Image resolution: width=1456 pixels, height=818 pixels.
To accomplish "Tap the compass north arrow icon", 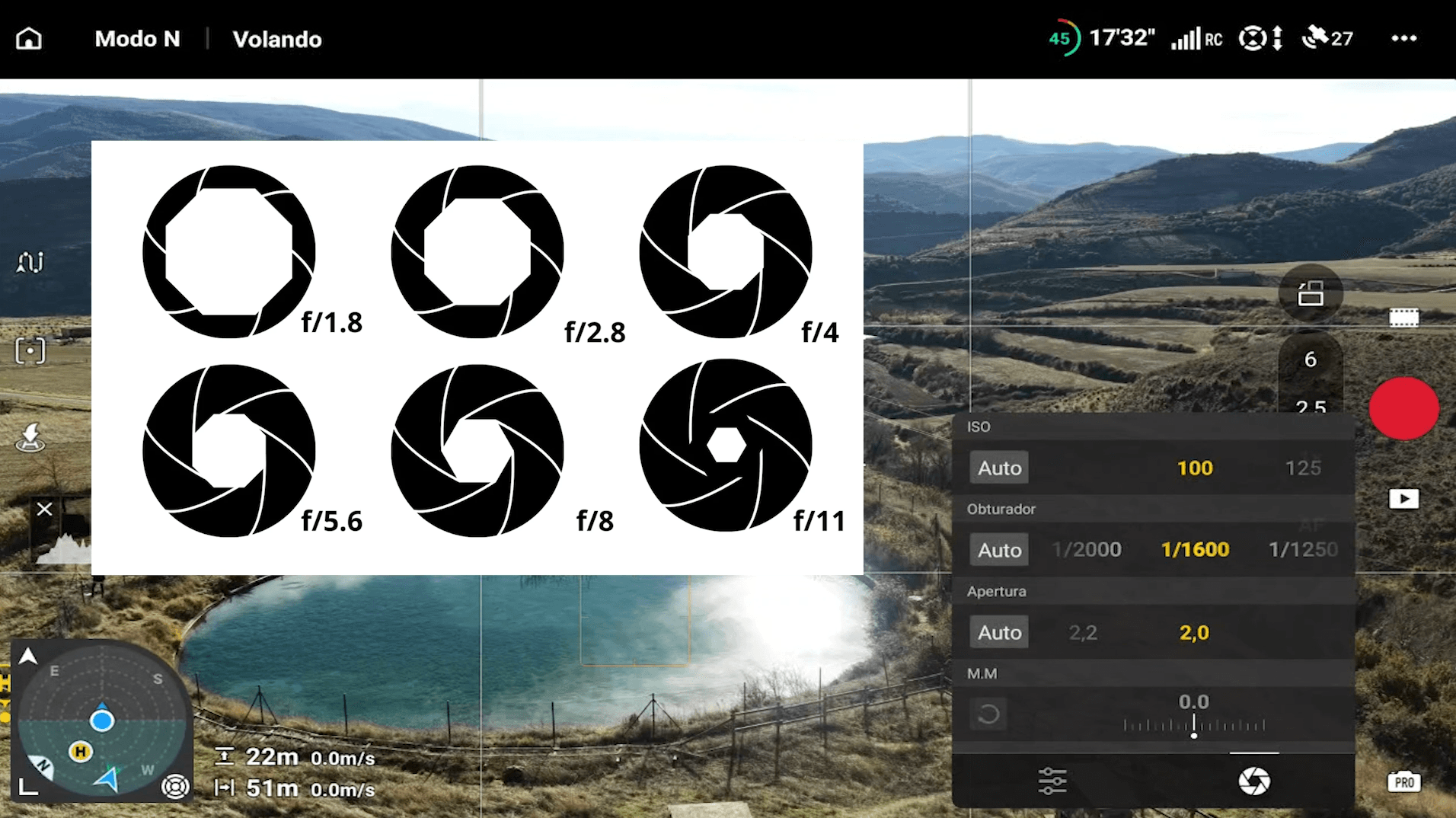I will point(27,657).
